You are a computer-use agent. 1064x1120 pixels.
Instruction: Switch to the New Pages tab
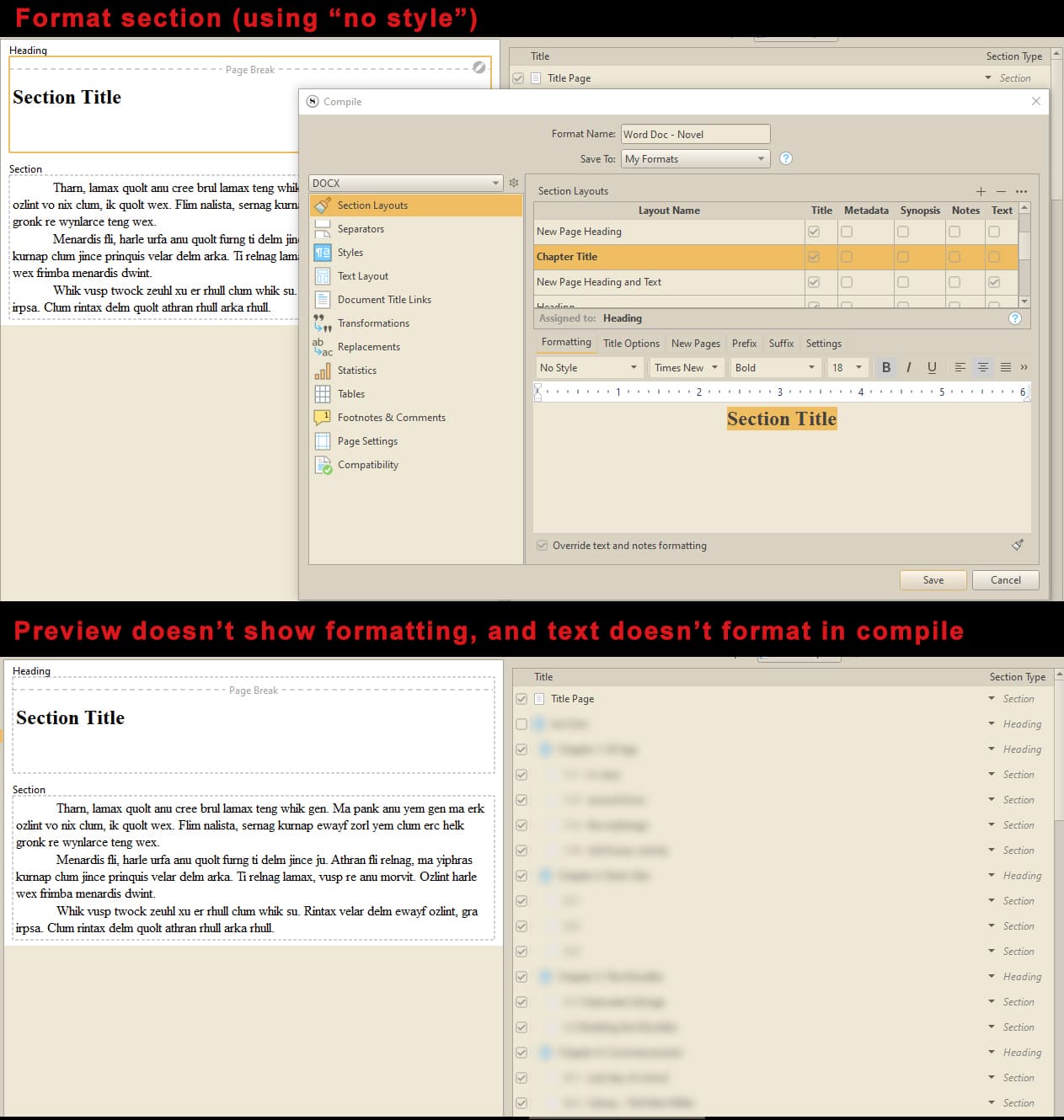(x=696, y=344)
